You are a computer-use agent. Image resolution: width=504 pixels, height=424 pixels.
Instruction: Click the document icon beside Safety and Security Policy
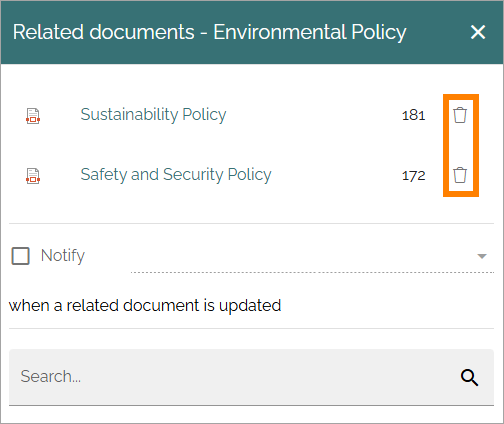pos(33,176)
